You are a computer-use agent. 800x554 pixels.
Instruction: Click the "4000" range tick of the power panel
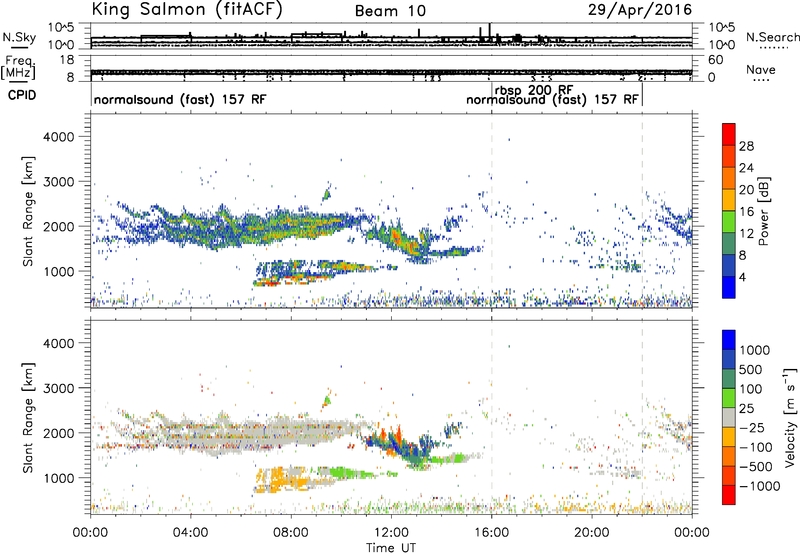[x=59, y=137]
